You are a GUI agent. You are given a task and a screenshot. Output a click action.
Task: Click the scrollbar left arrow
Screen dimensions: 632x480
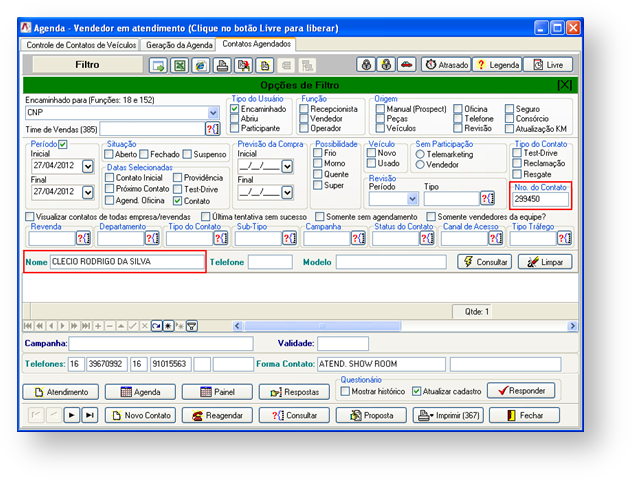click(237, 326)
